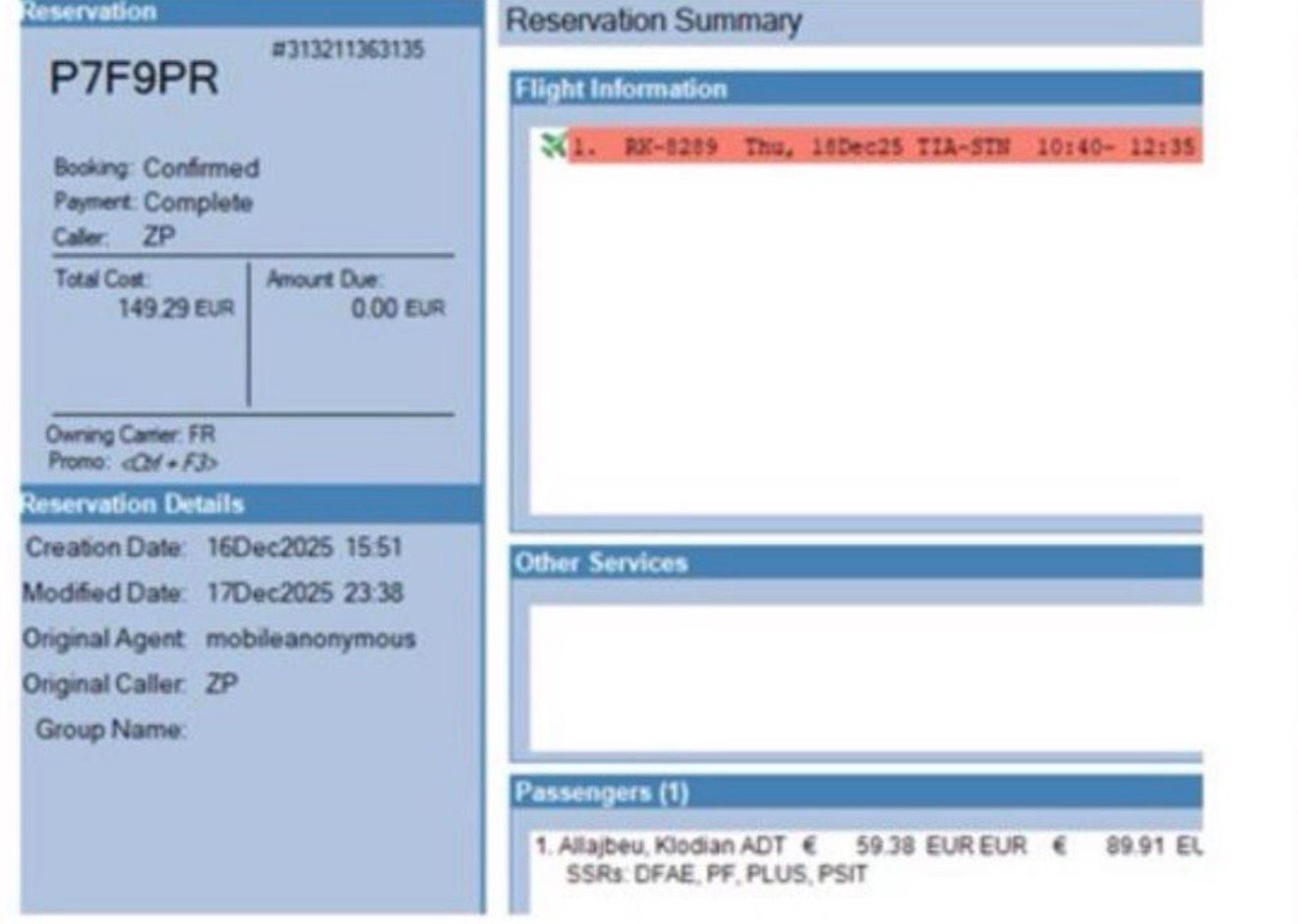This screenshot has width=1298, height=924.
Task: Select the highlighted TIA-STN flight row
Action: pyautogui.click(x=883, y=147)
